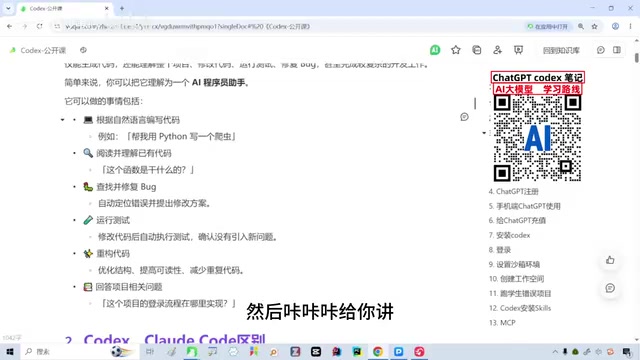Click the QR code image
640x360 pixels.
pyautogui.click(x=538, y=138)
